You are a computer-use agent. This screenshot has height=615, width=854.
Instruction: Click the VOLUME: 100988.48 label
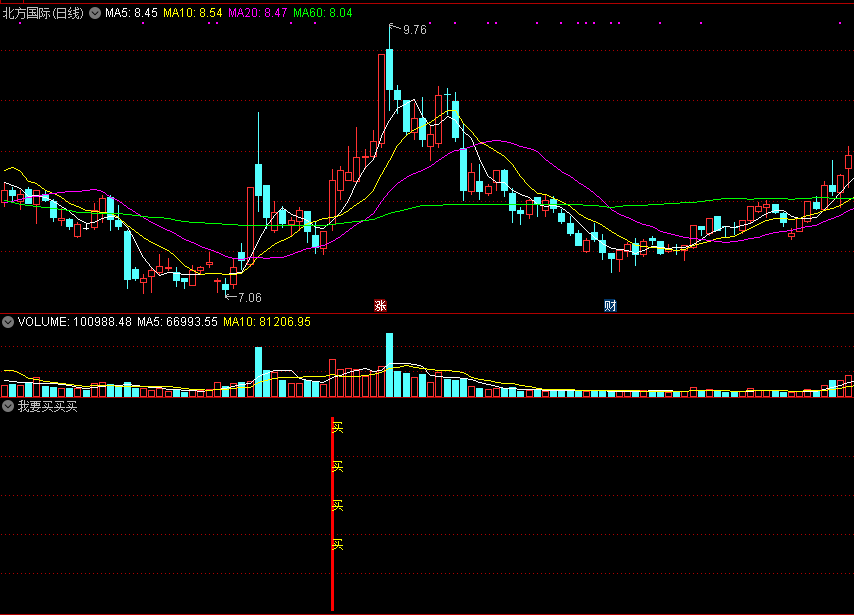point(75,322)
